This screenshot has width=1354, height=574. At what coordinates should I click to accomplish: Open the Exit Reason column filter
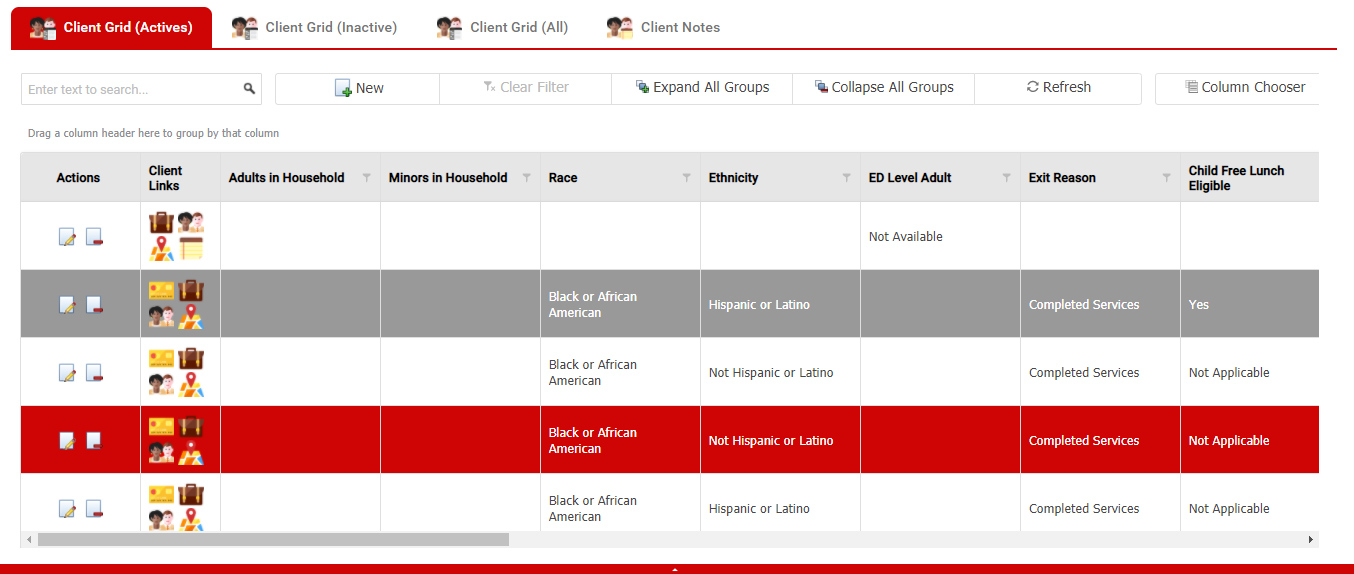click(x=1167, y=178)
